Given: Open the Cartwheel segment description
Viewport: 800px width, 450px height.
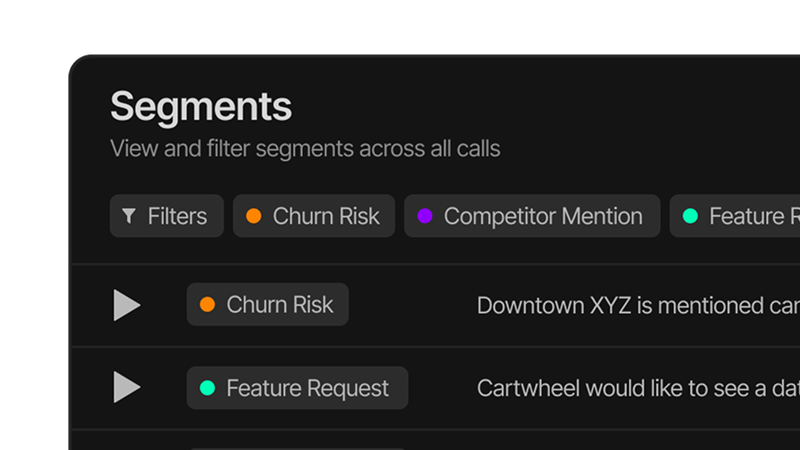Looking at the screenshot, I should [x=637, y=388].
